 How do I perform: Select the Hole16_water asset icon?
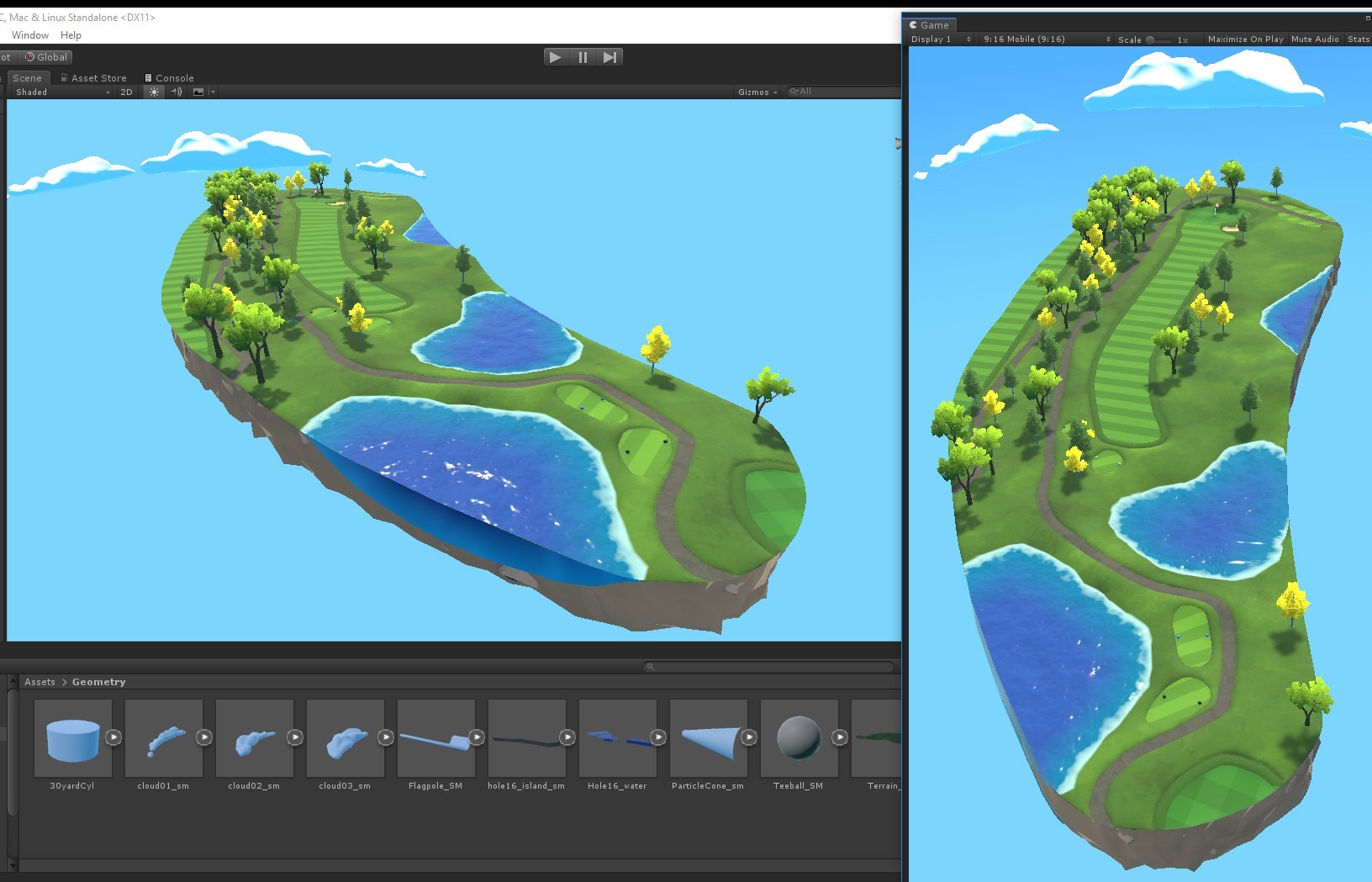coord(618,738)
